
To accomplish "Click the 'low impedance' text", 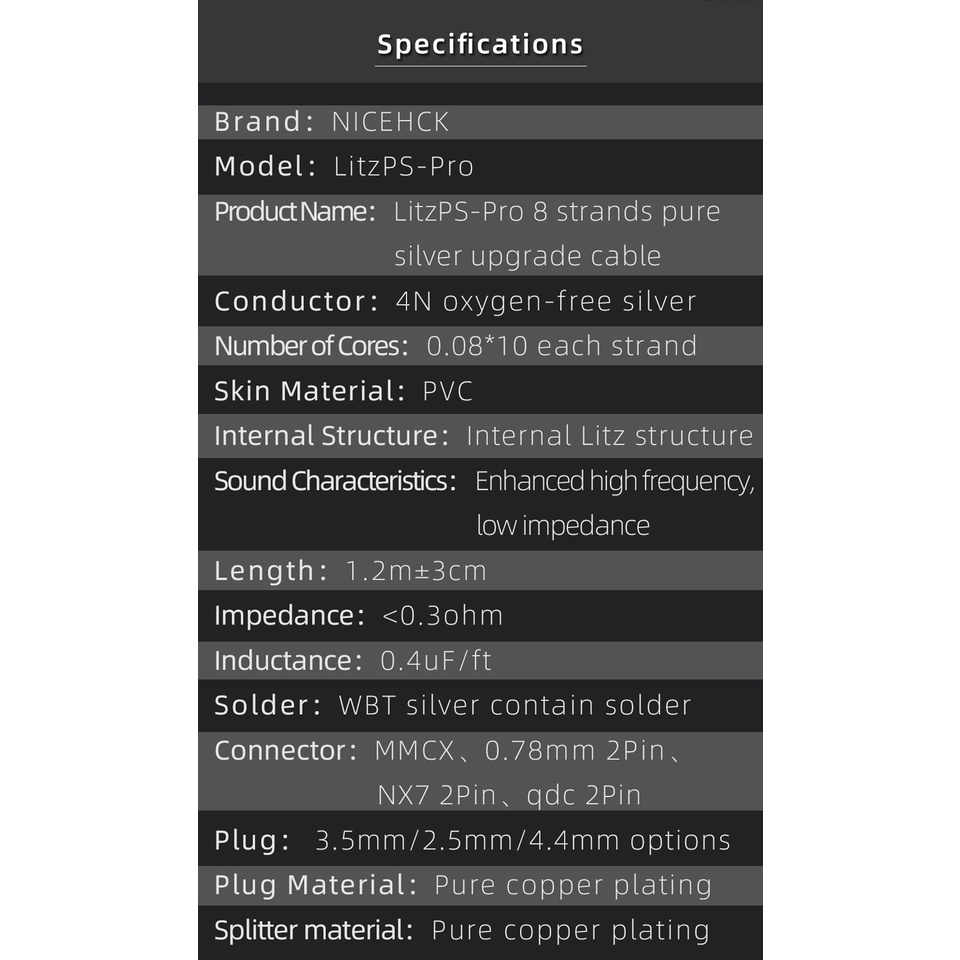I will [562, 526].
